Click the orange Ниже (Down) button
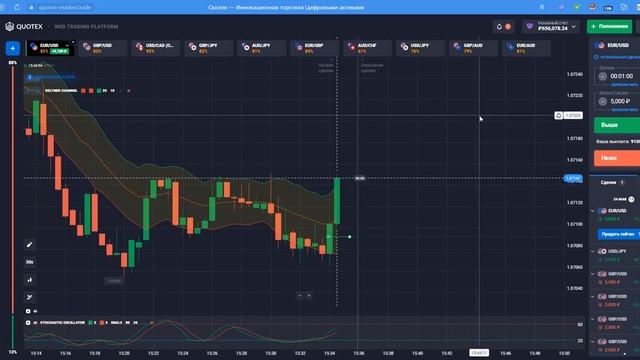Viewport: 640px width, 360px height. (617, 158)
